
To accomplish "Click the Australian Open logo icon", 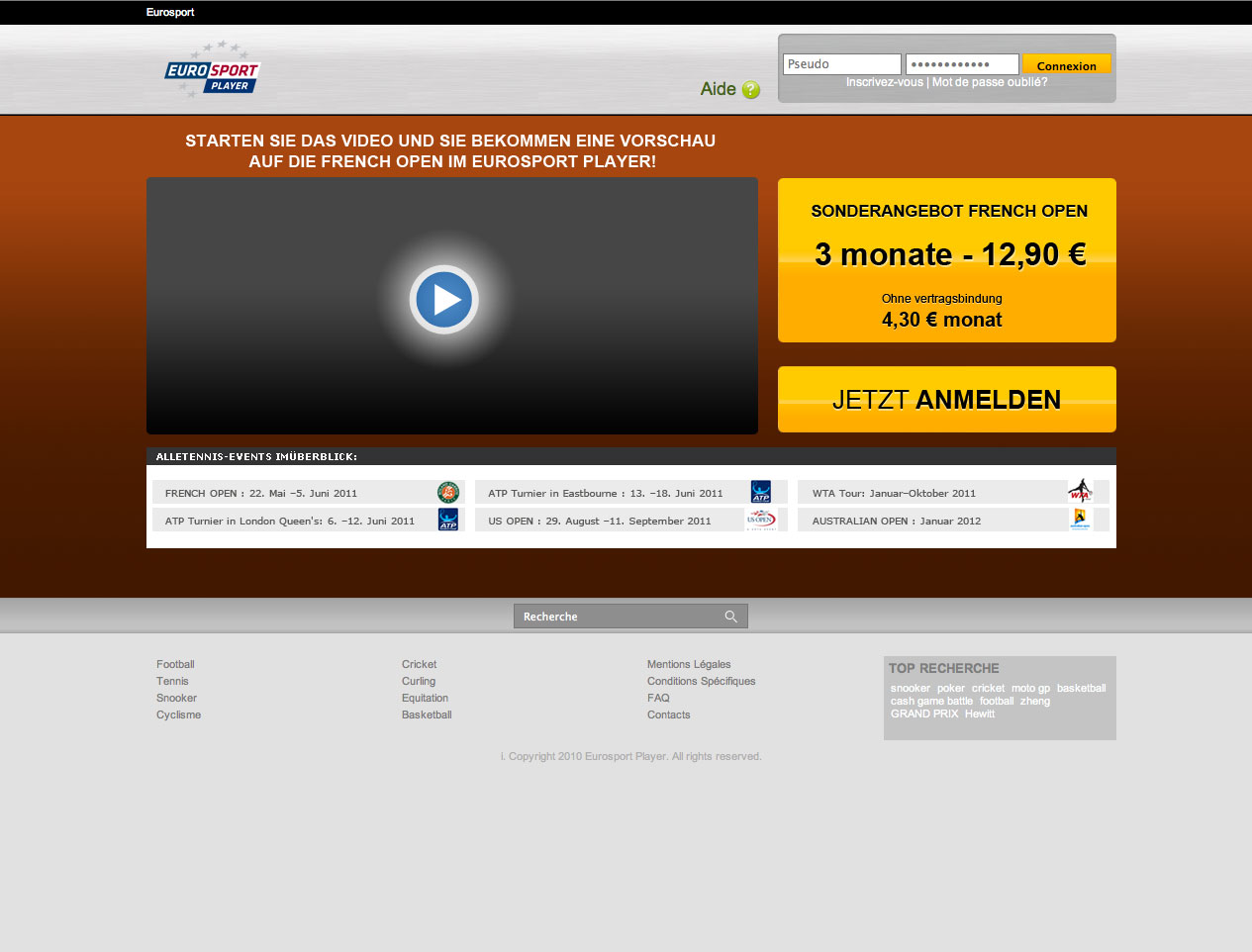I will (1080, 520).
